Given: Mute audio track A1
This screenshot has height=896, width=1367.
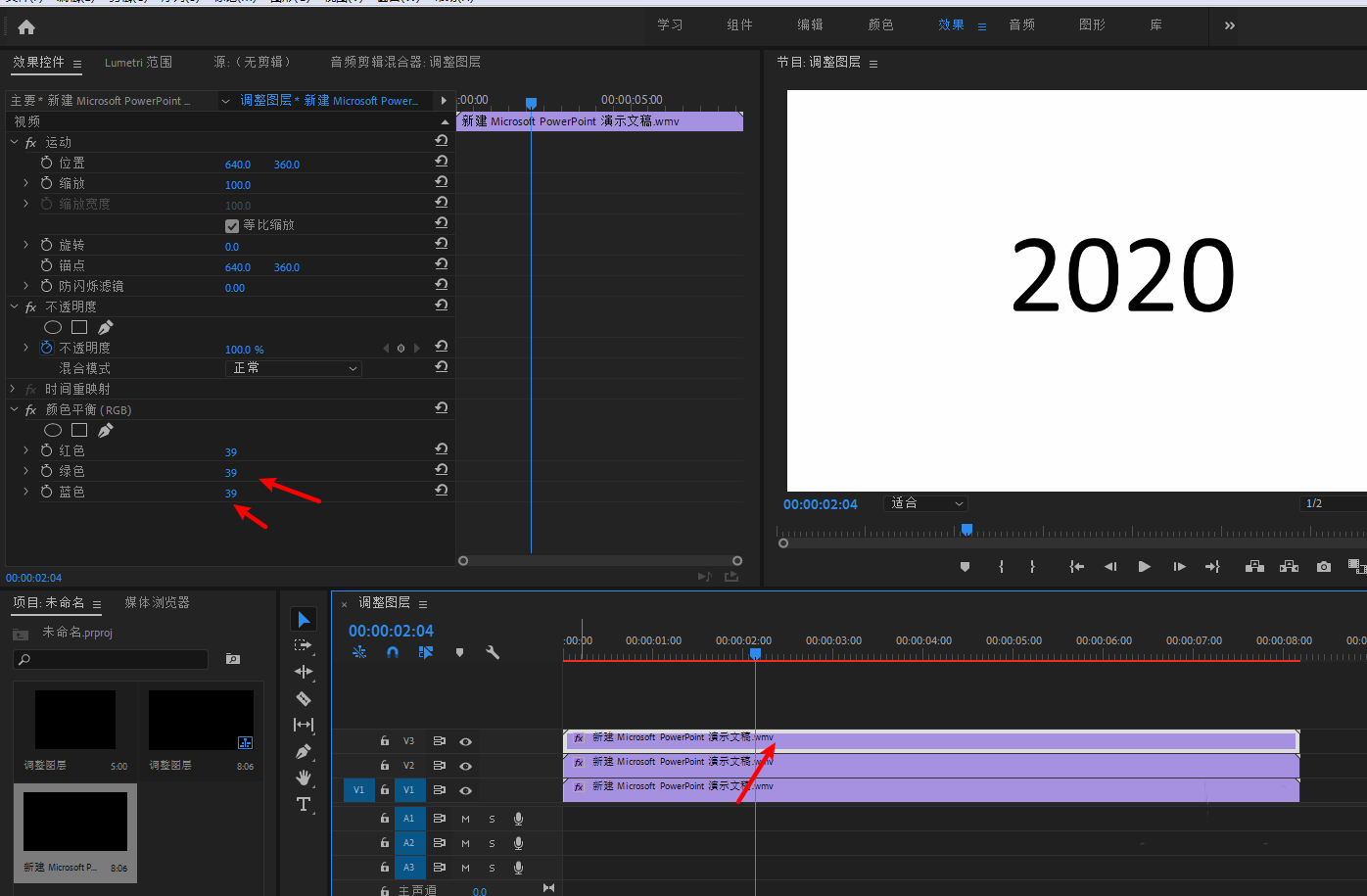Looking at the screenshot, I should (465, 819).
